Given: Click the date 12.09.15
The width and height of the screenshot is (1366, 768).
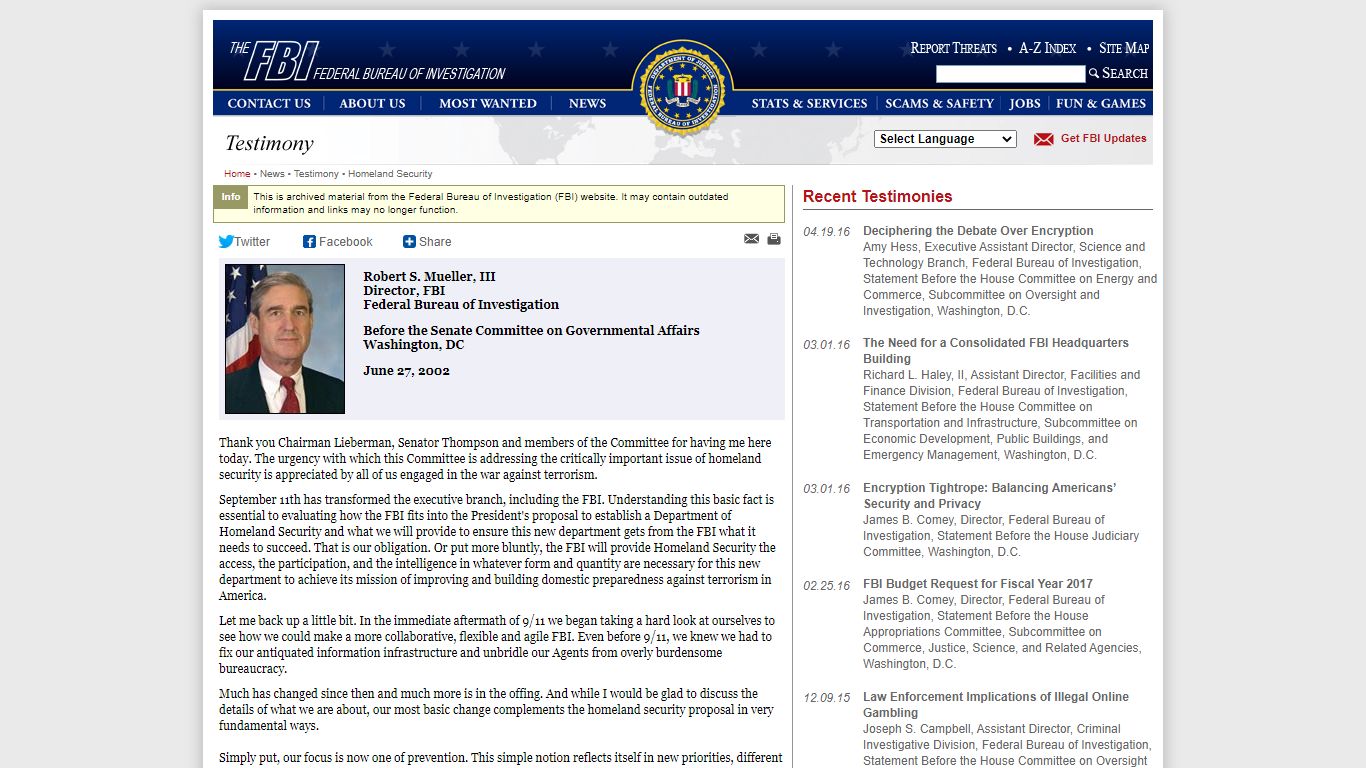Looking at the screenshot, I should tap(826, 698).
